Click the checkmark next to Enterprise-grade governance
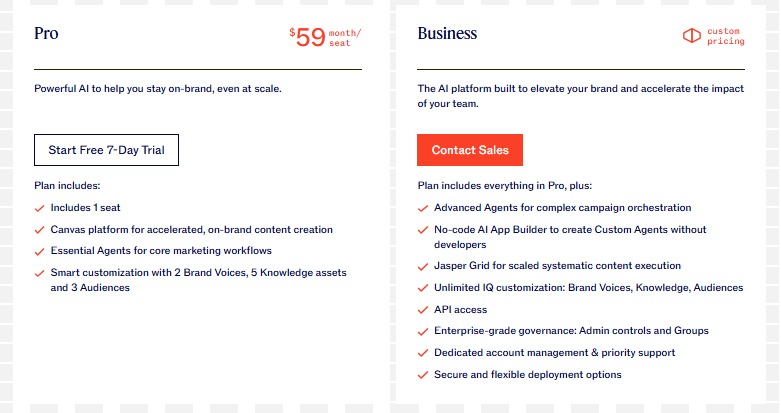Image resolution: width=781 pixels, height=413 pixels. [x=423, y=331]
